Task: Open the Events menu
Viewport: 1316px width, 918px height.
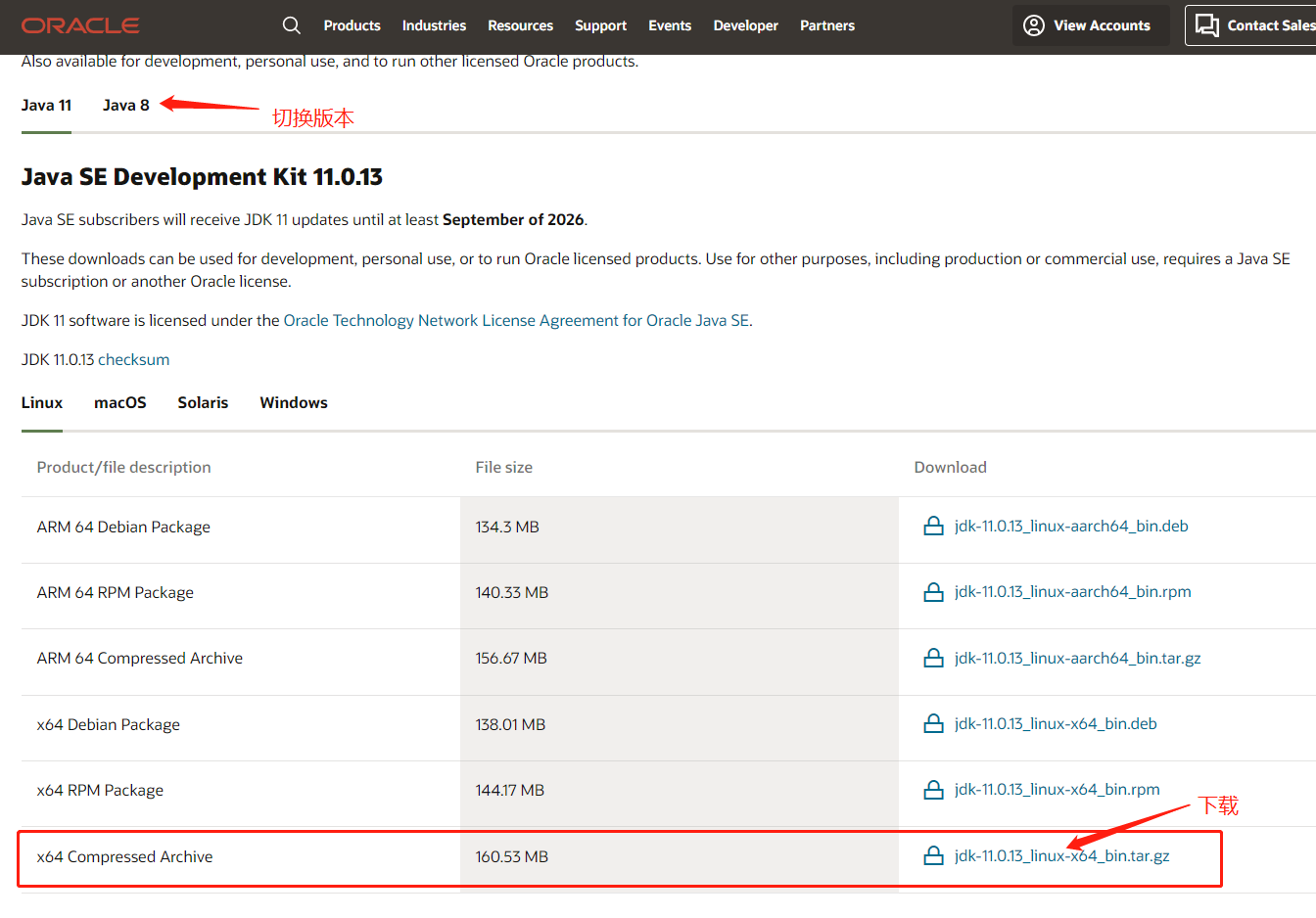Action: point(670,25)
